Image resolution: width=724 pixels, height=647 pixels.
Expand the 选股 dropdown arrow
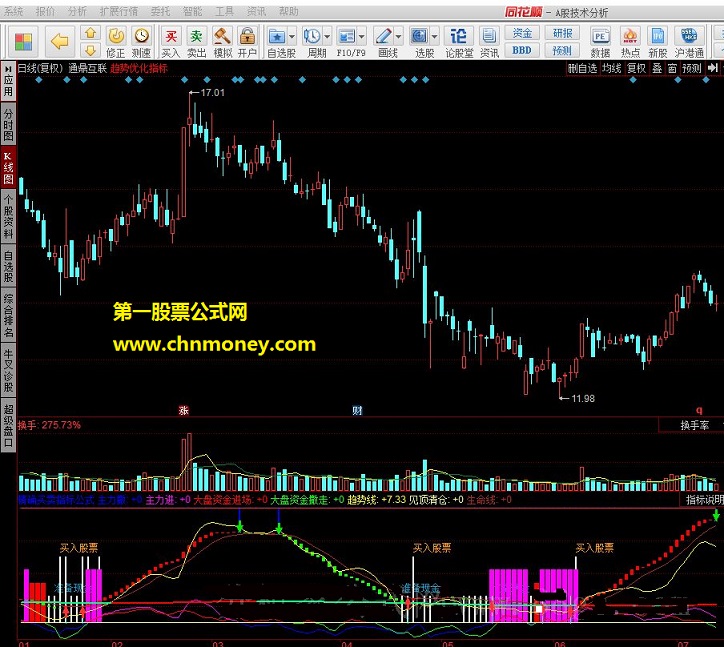point(434,36)
